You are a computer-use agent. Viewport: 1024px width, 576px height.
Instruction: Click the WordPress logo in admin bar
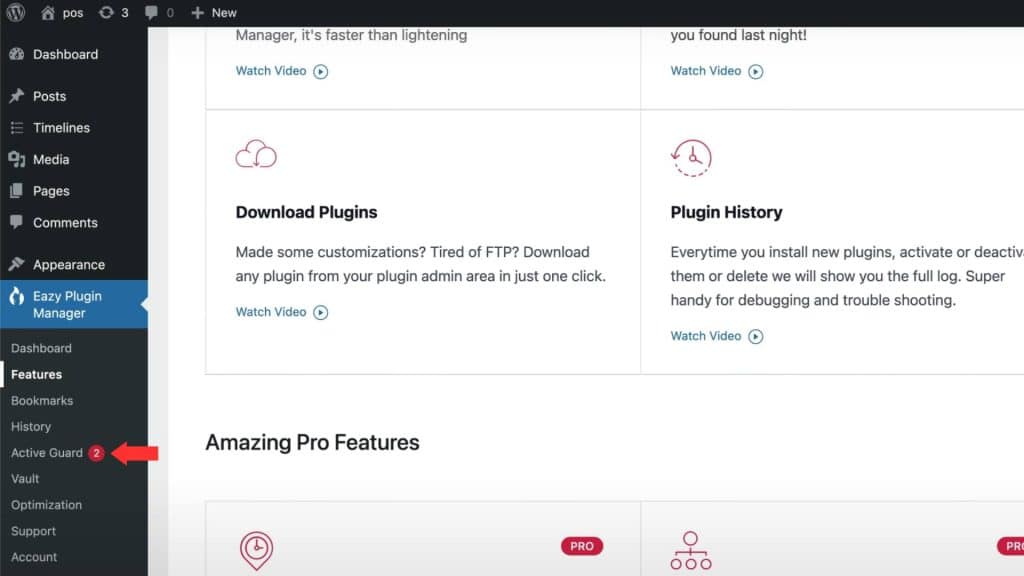[x=16, y=12]
